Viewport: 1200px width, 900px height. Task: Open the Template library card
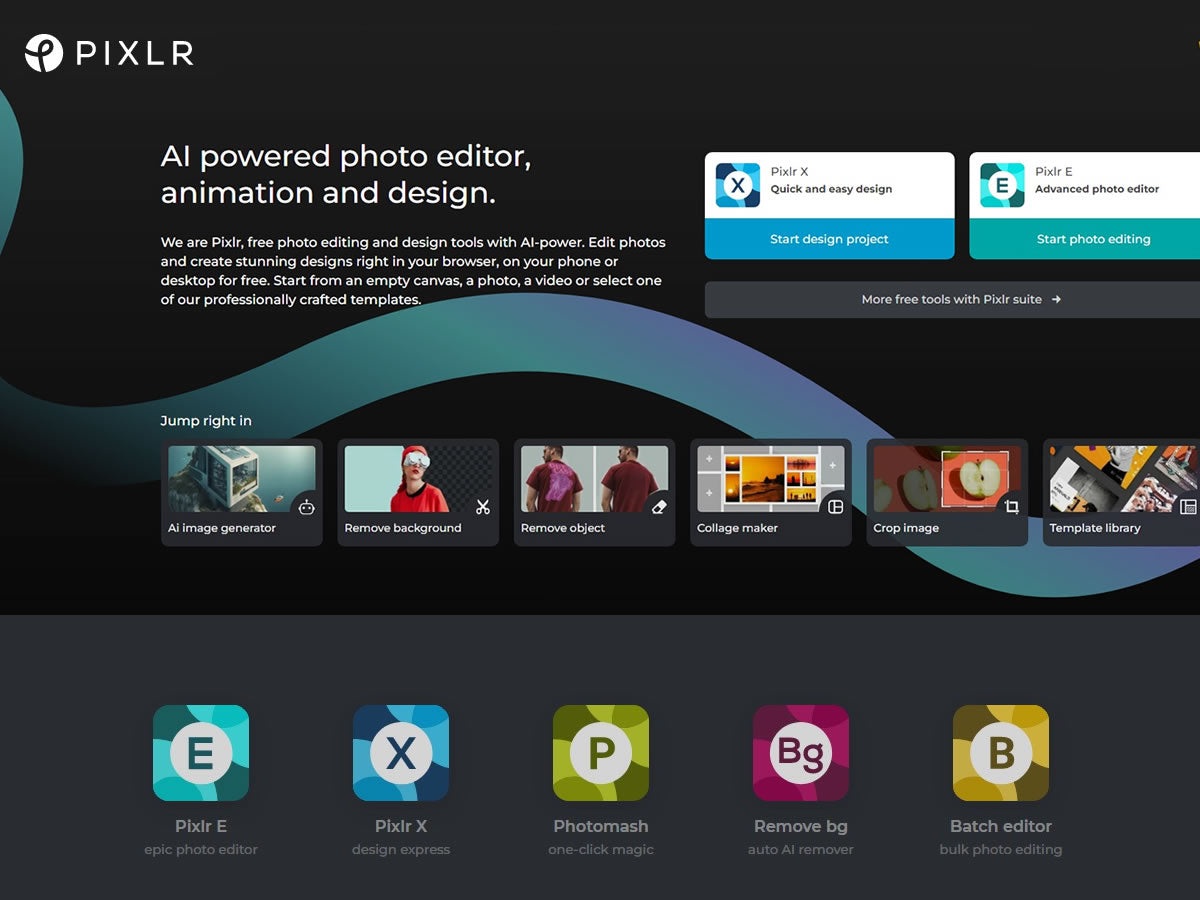click(1120, 492)
